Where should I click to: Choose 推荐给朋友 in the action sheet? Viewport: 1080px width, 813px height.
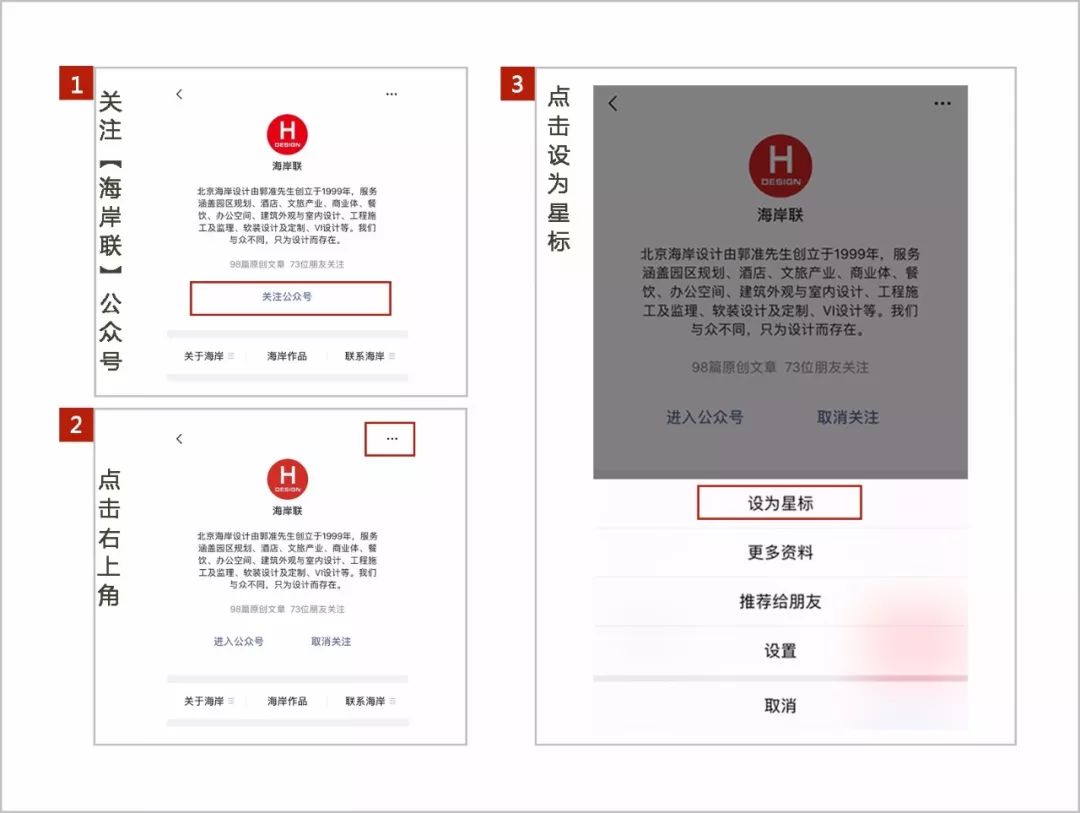point(780,602)
